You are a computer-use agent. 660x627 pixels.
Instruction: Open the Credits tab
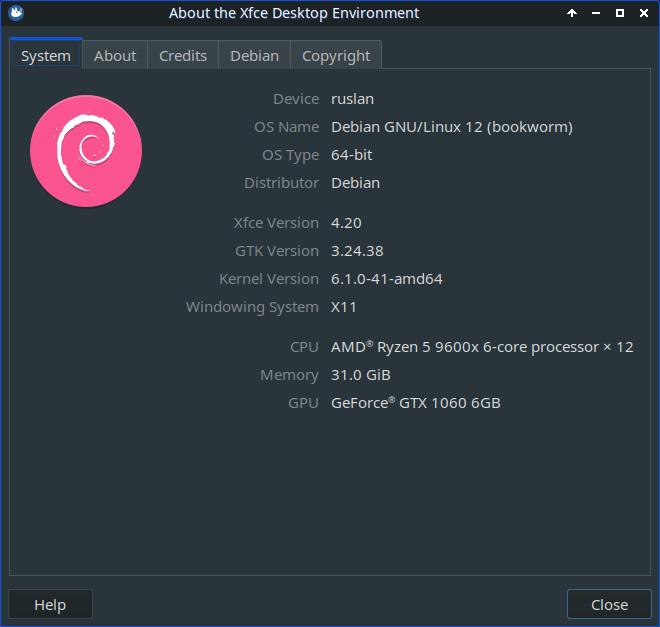pyautogui.click(x=183, y=56)
